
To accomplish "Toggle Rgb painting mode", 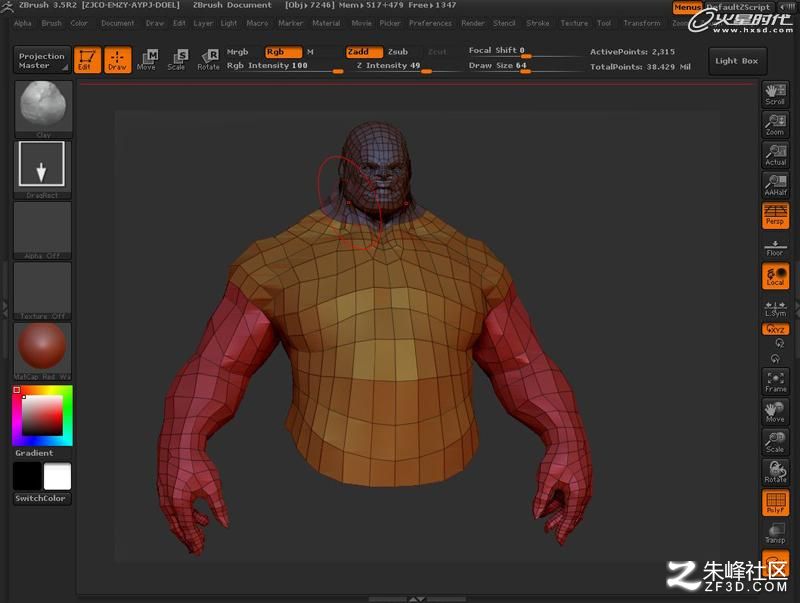I will (283, 52).
